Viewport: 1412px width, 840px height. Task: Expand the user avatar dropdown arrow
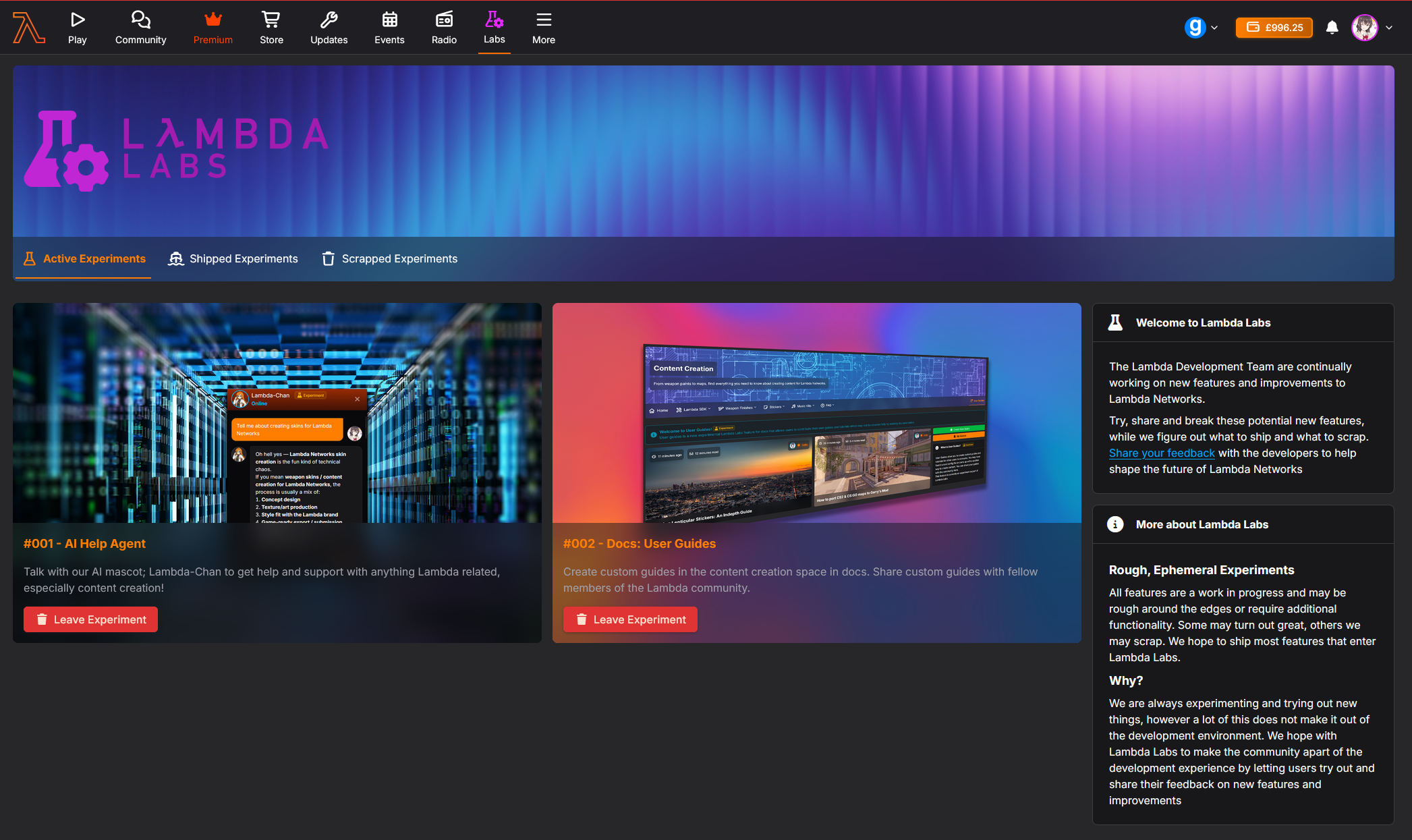click(x=1389, y=28)
